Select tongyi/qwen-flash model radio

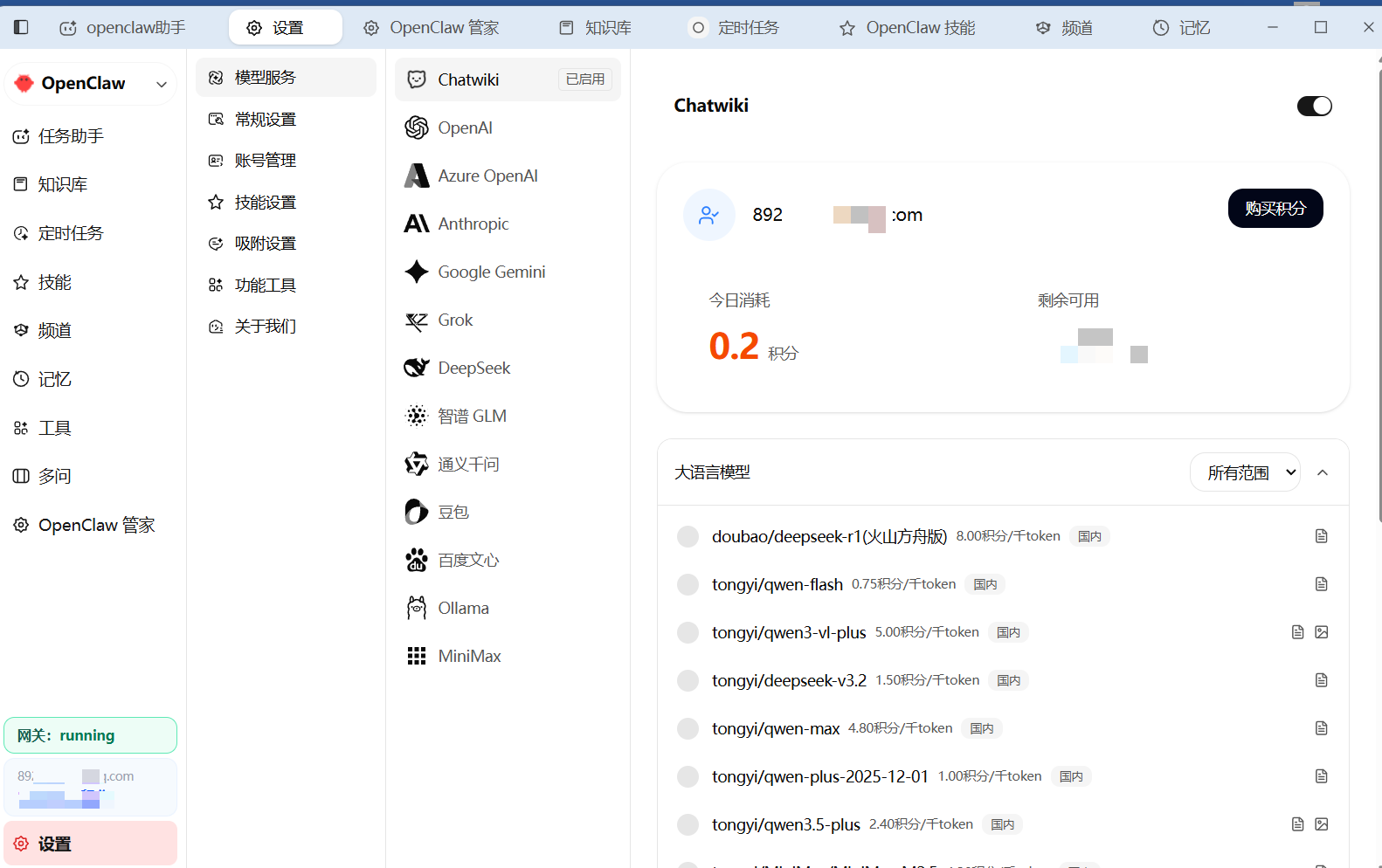pos(688,584)
